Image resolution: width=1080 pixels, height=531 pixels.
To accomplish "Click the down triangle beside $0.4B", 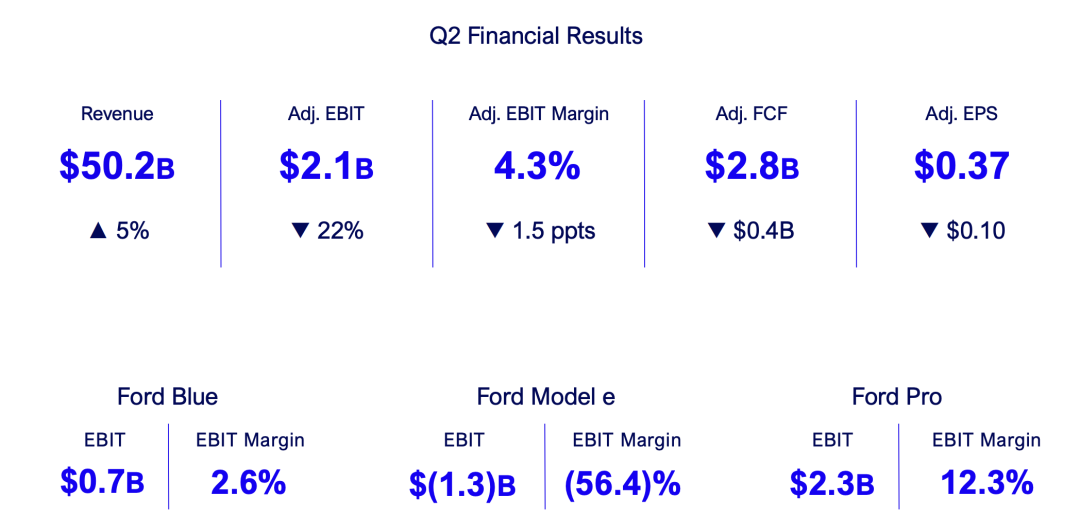I will [x=715, y=231].
